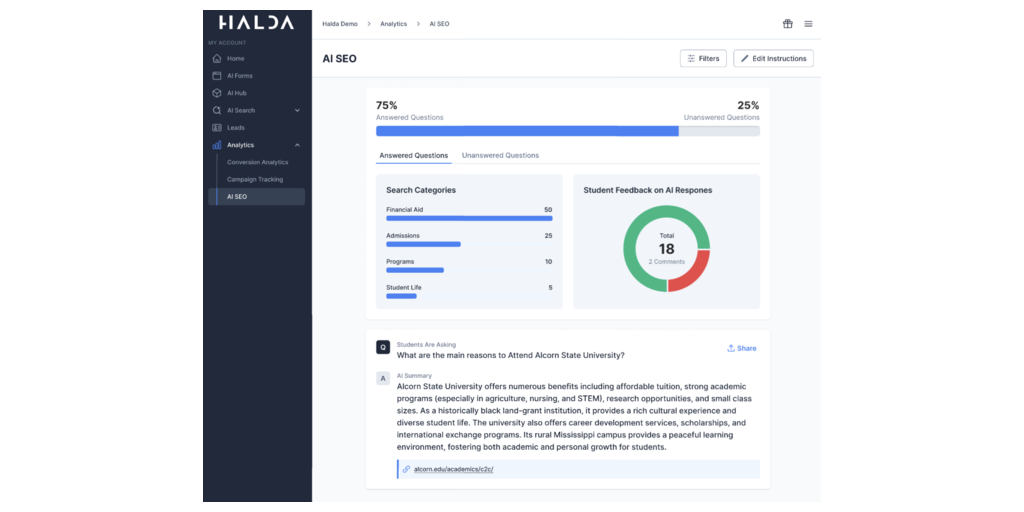Open Conversion Analytics in sidebar

point(257,162)
